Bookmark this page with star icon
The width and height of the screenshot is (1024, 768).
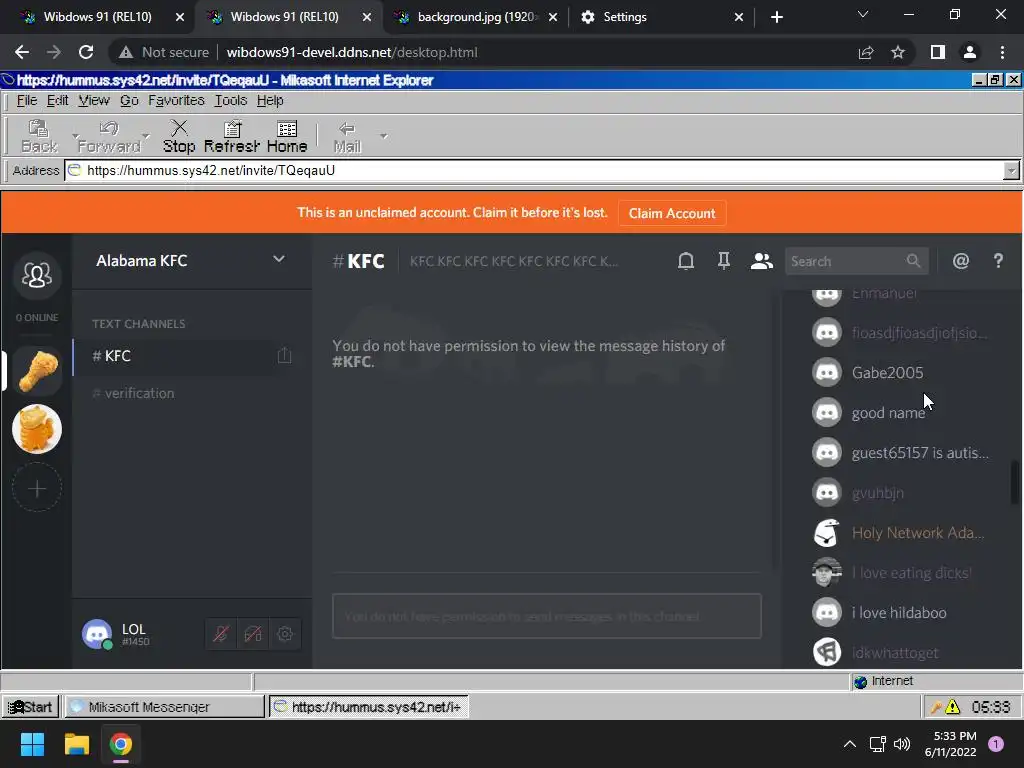[898, 52]
